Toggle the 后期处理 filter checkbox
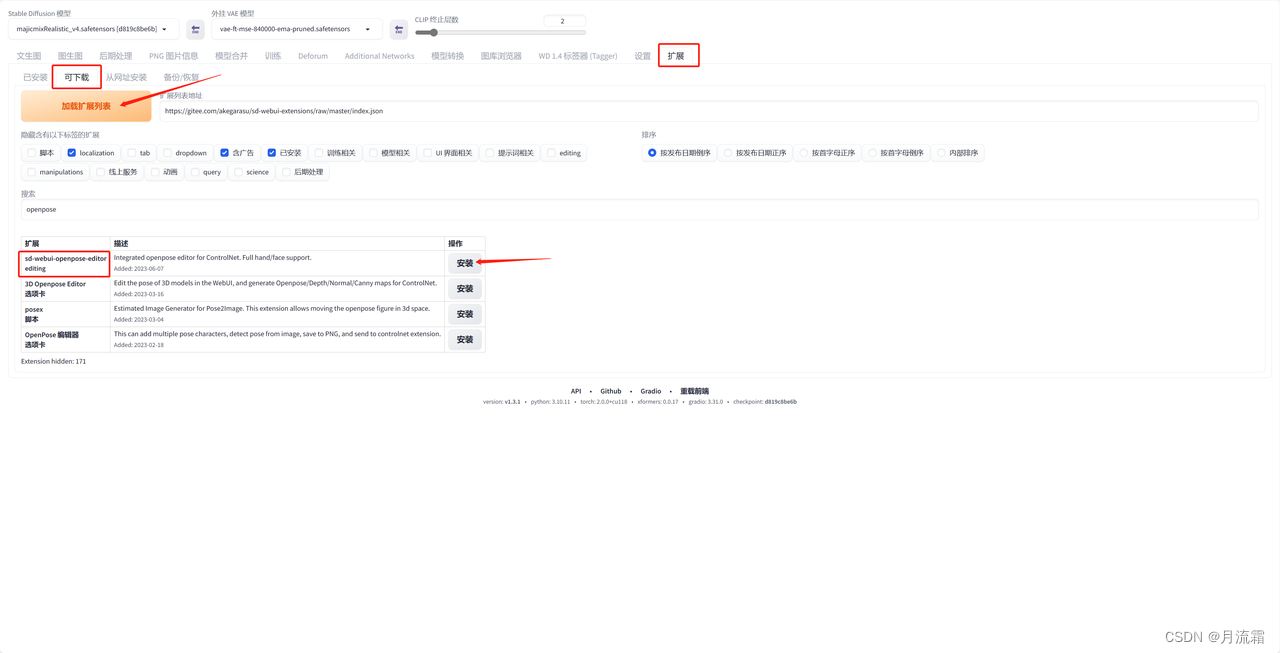1280x653 pixels. [x=287, y=172]
